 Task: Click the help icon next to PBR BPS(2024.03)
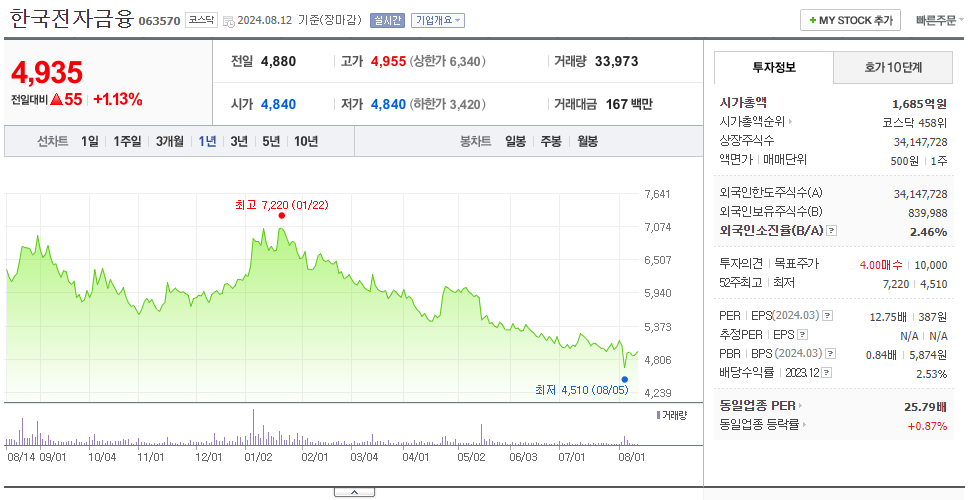pos(831,354)
